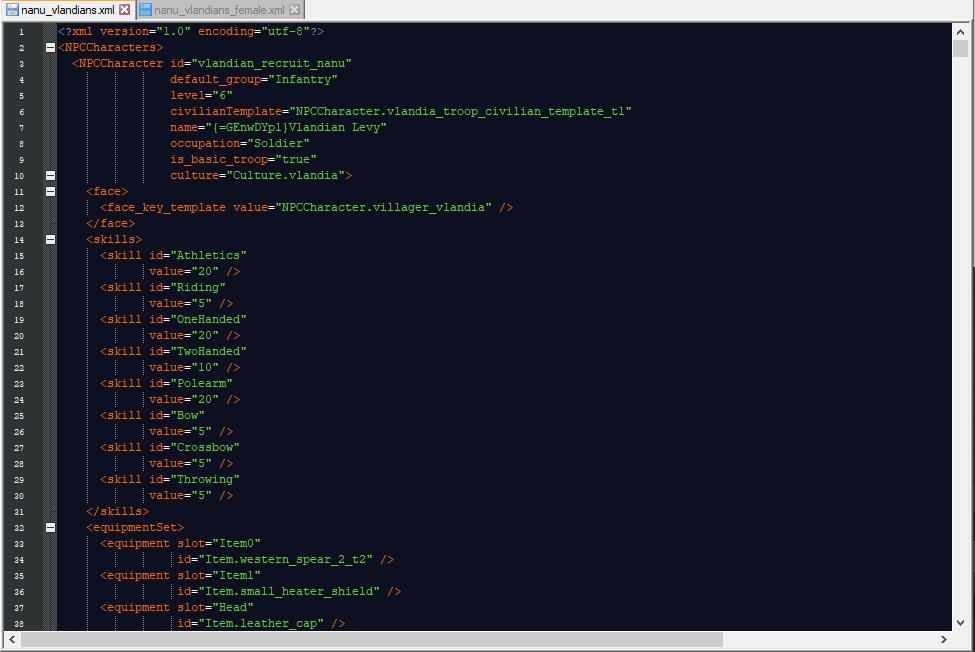
Task: Collapse the face block fold marker
Action: pos(50,191)
